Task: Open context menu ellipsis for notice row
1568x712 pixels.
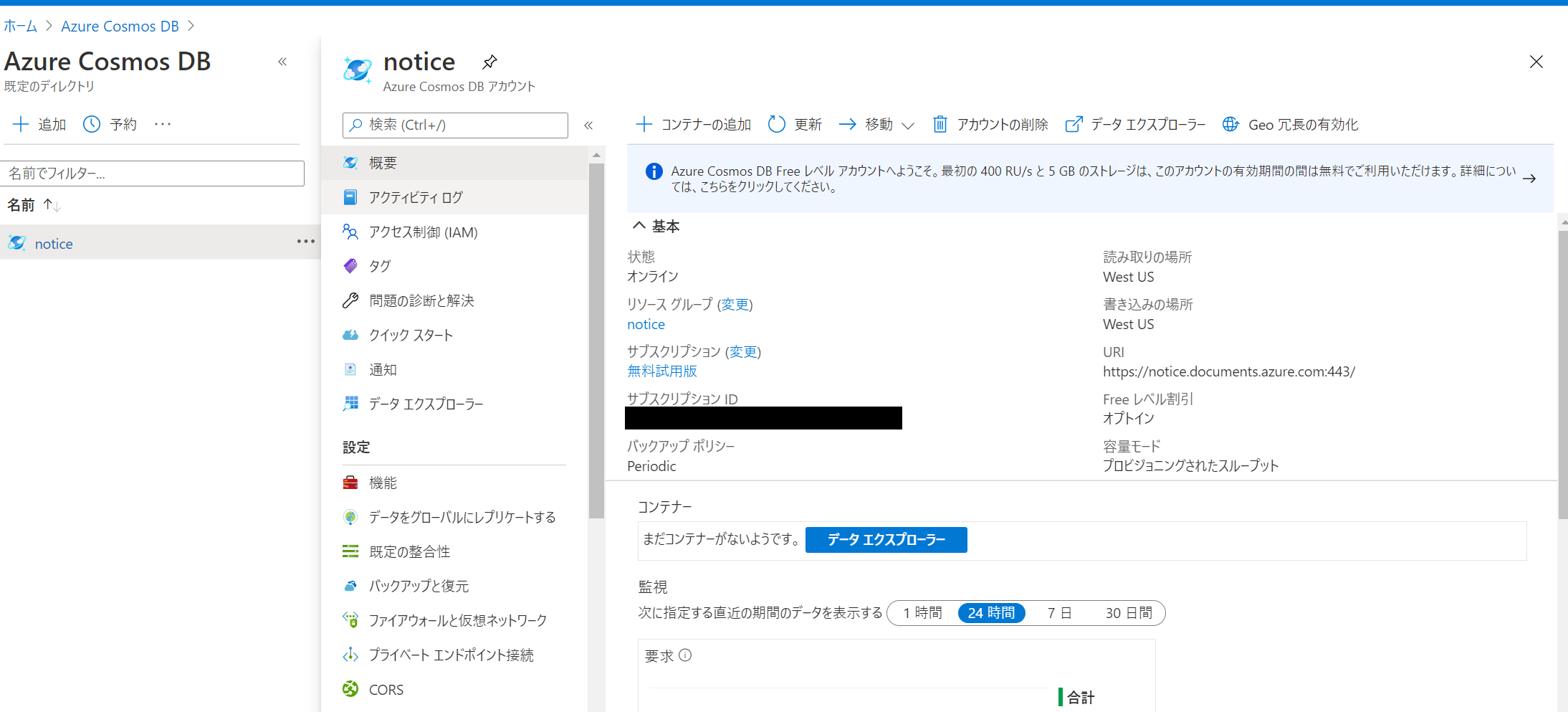Action: click(306, 242)
